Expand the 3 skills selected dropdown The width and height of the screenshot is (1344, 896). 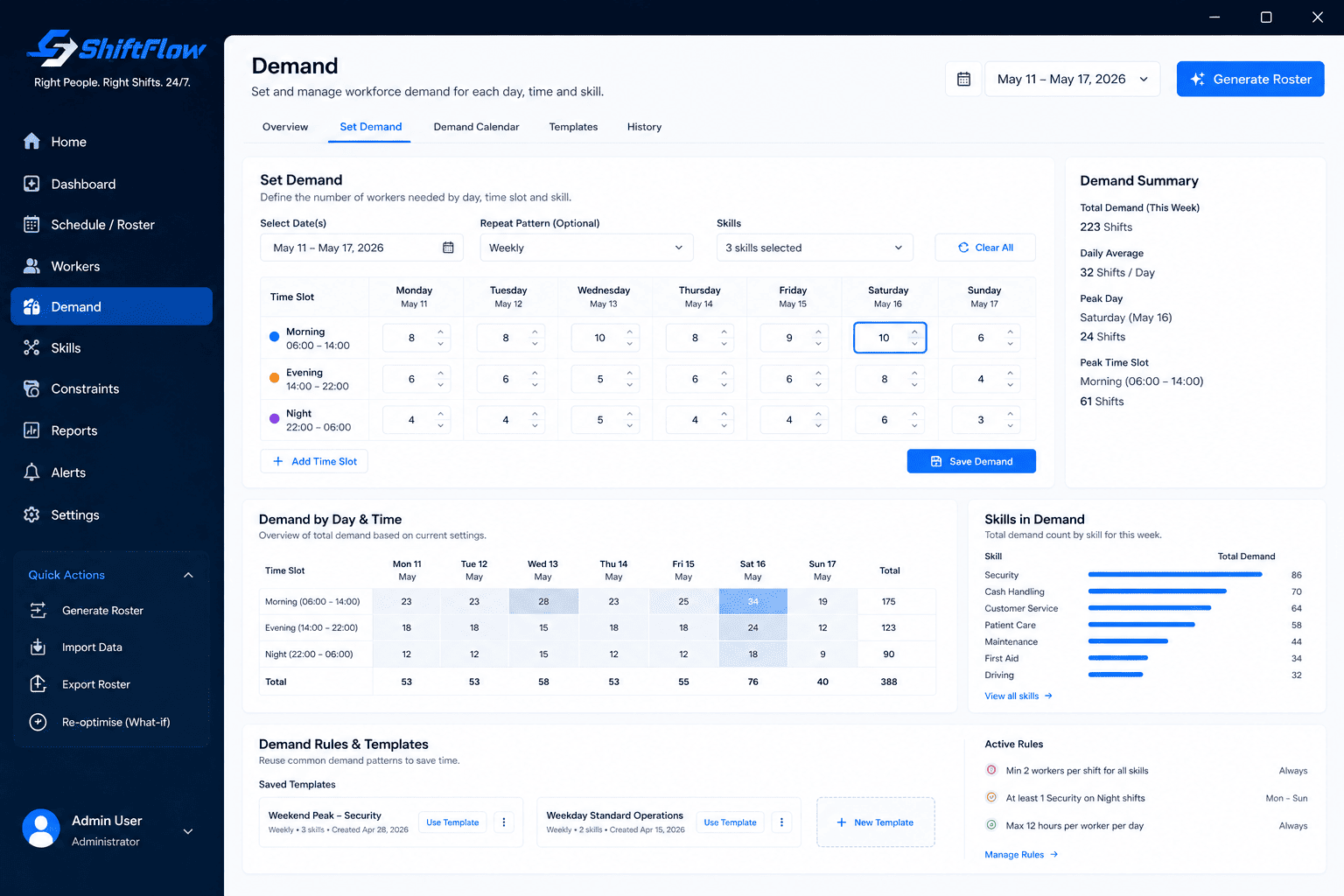[x=815, y=248]
